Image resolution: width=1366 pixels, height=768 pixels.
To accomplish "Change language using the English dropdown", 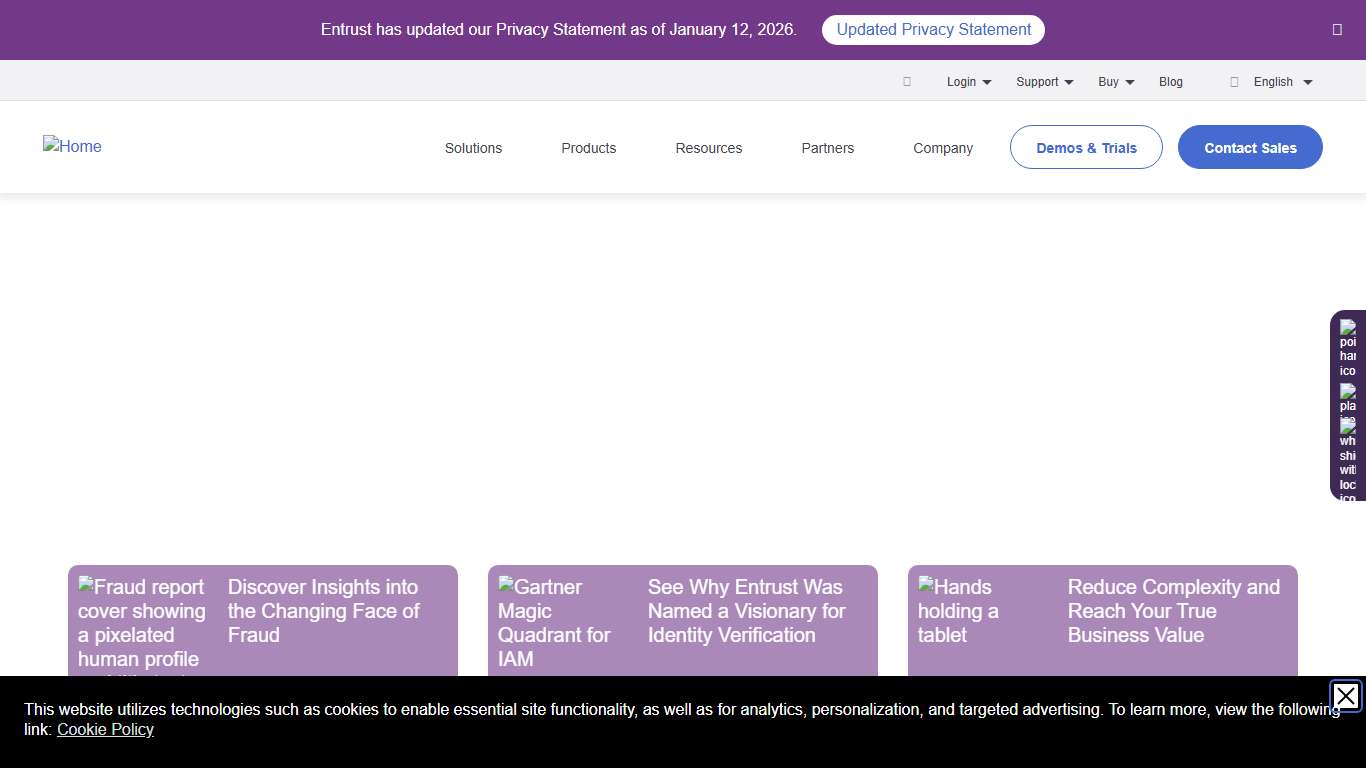I will point(1280,81).
